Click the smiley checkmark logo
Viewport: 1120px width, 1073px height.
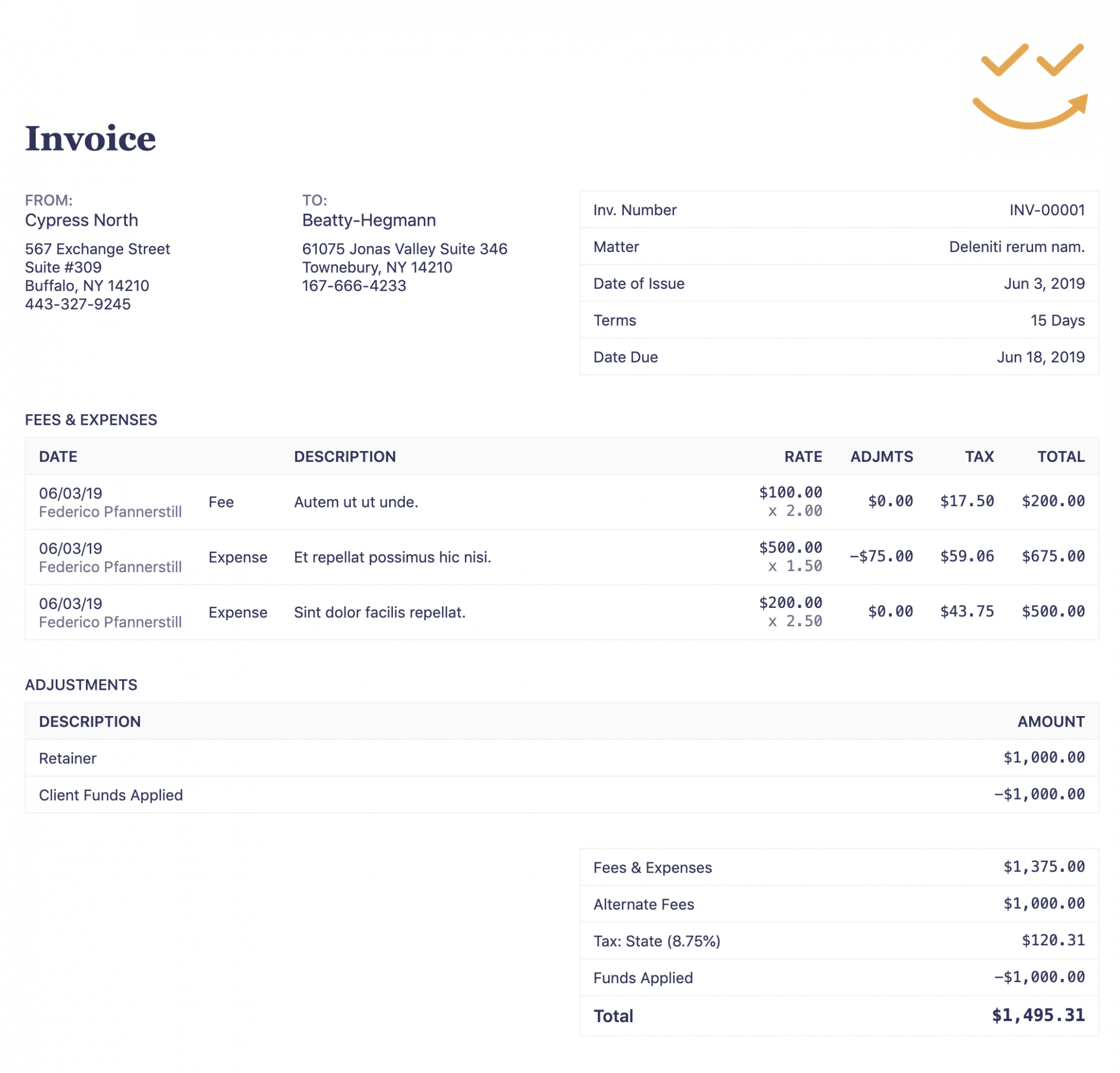click(x=1030, y=86)
